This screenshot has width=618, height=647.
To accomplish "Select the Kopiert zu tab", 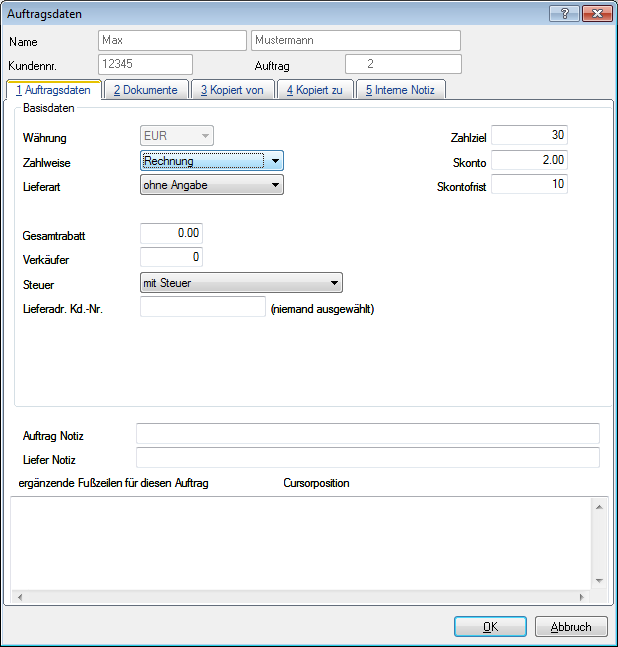I will click(x=315, y=90).
